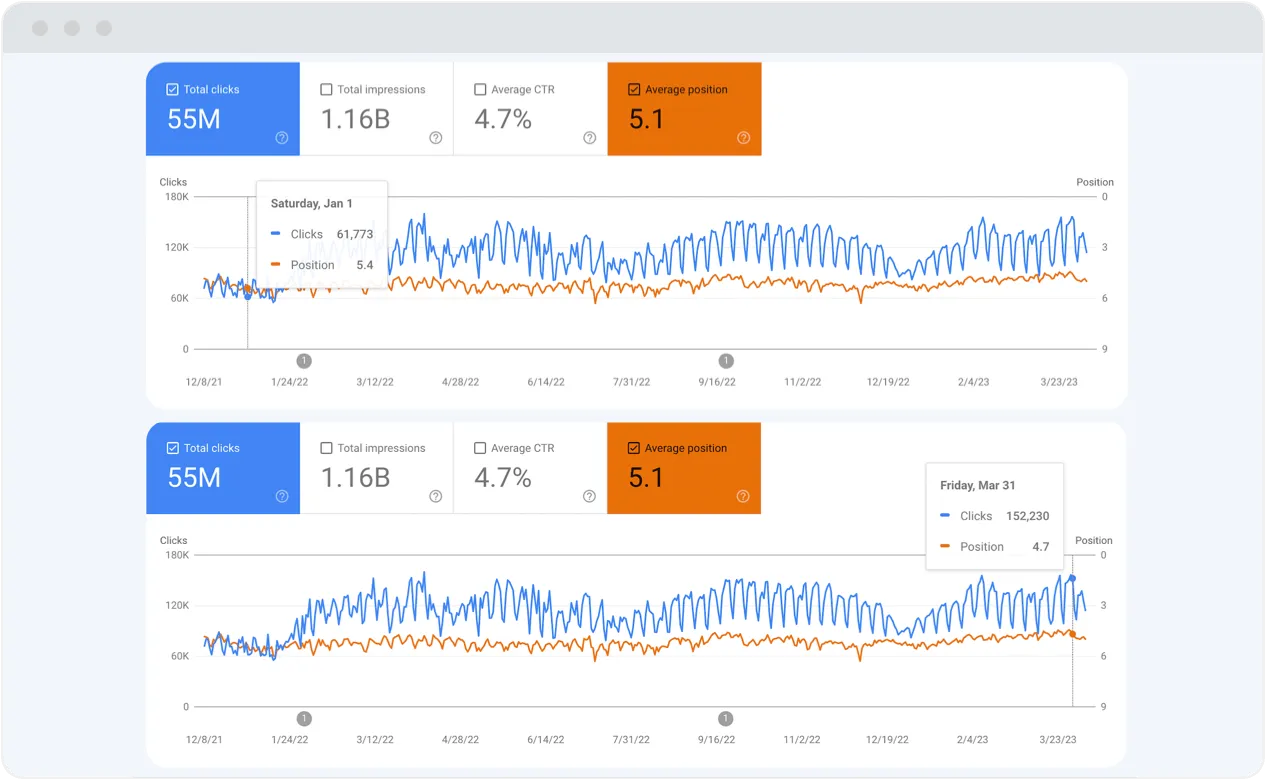
Task: Click help icon on second chart's Total clicks card
Action: 282,497
